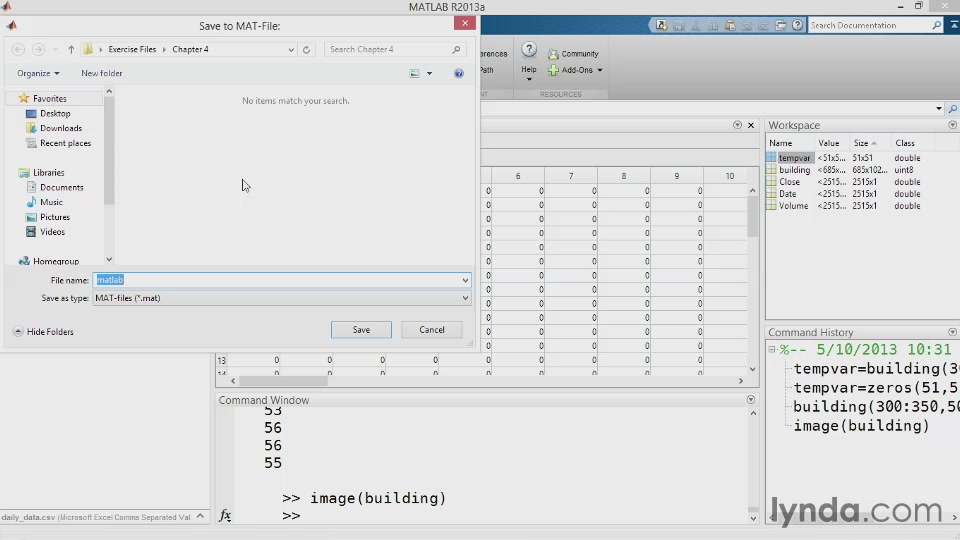Click Chapter 4 in the path breadcrumb
This screenshot has width=960, height=540.
(x=190, y=50)
